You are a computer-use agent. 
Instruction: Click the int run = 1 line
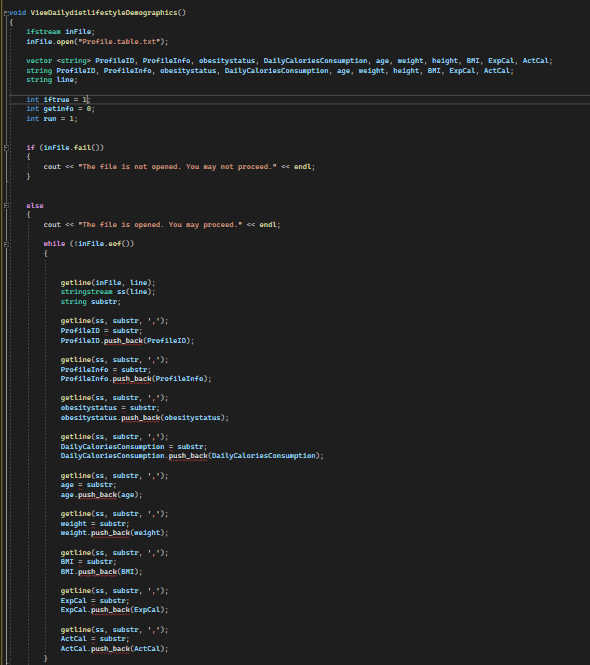click(x=52, y=119)
